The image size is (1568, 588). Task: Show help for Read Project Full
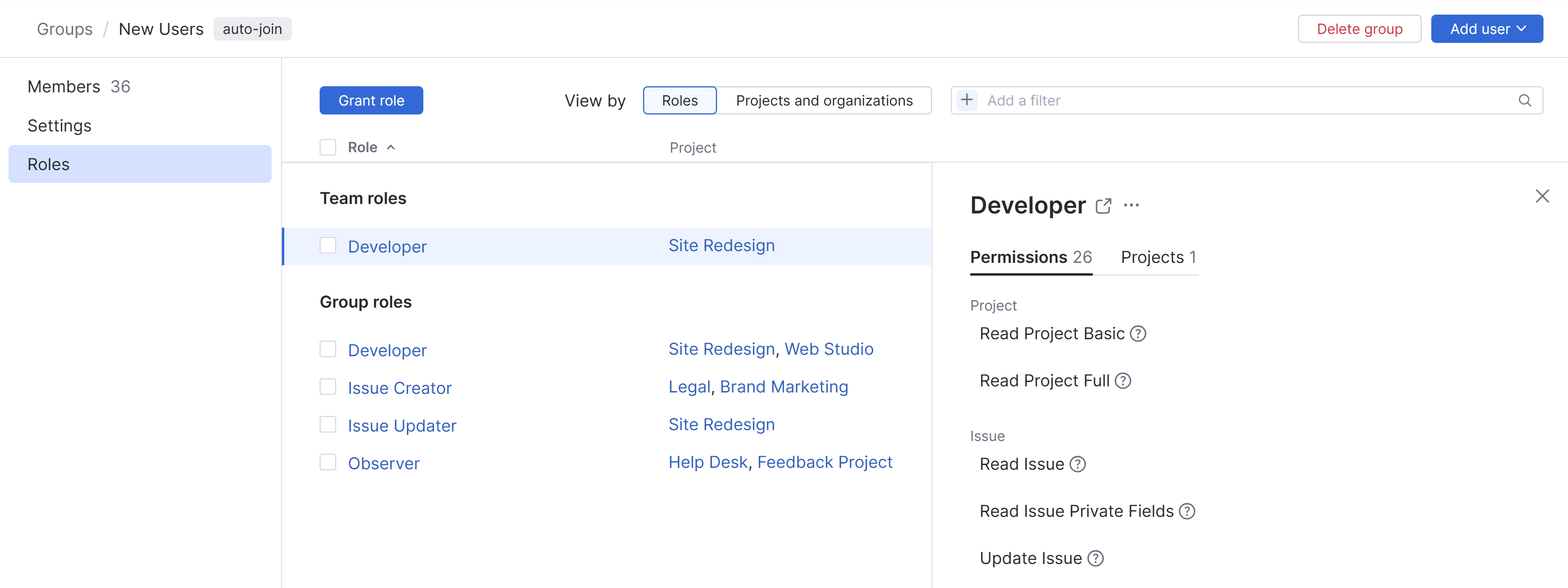1122,381
